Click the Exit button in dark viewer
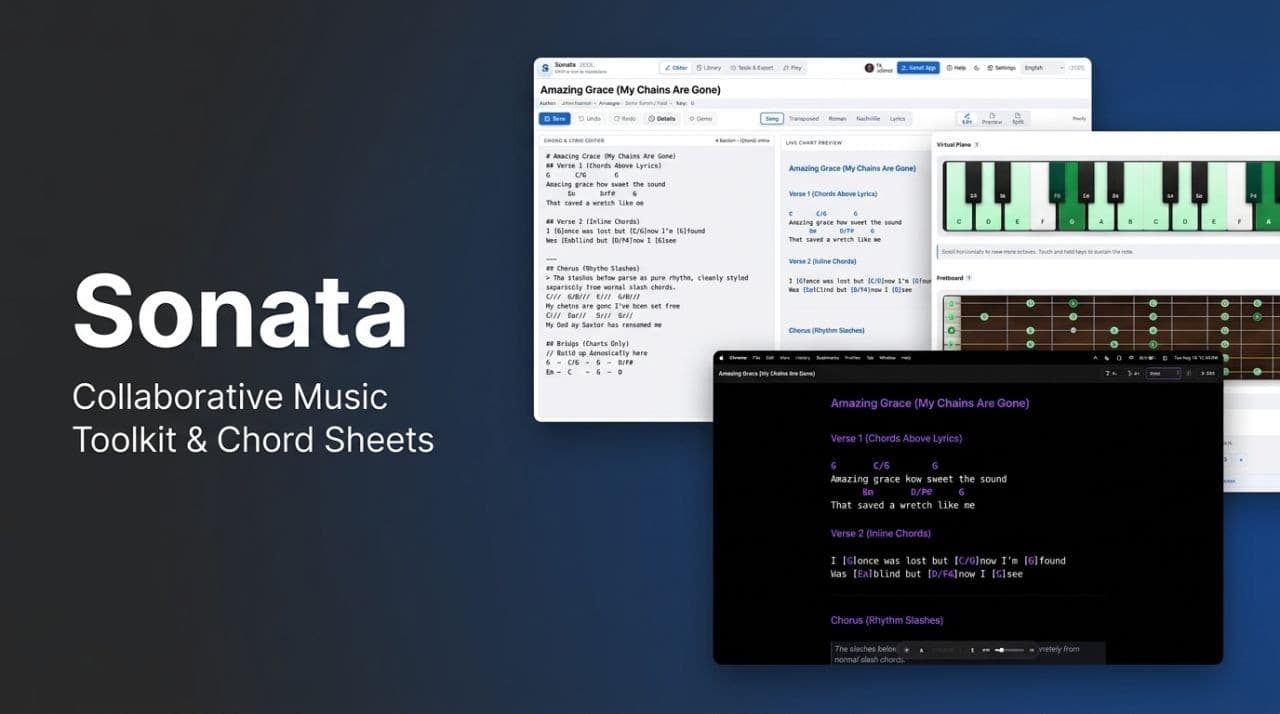This screenshot has height=714, width=1280. click(1207, 373)
